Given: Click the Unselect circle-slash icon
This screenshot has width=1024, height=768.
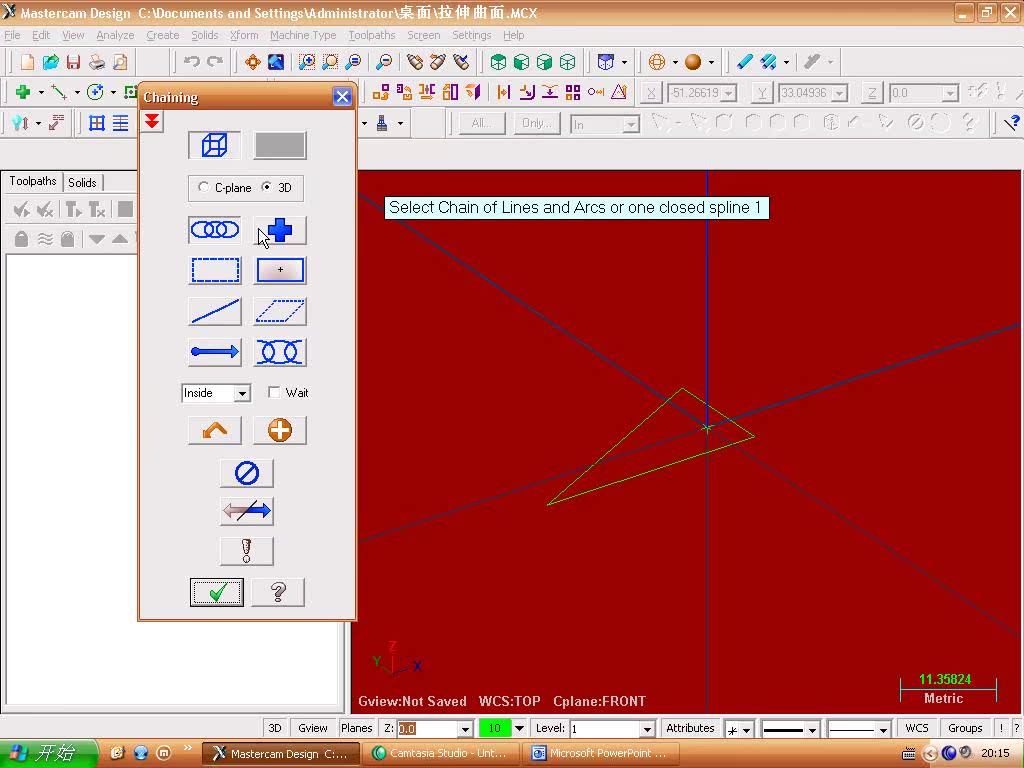Looking at the screenshot, I should coord(247,473).
